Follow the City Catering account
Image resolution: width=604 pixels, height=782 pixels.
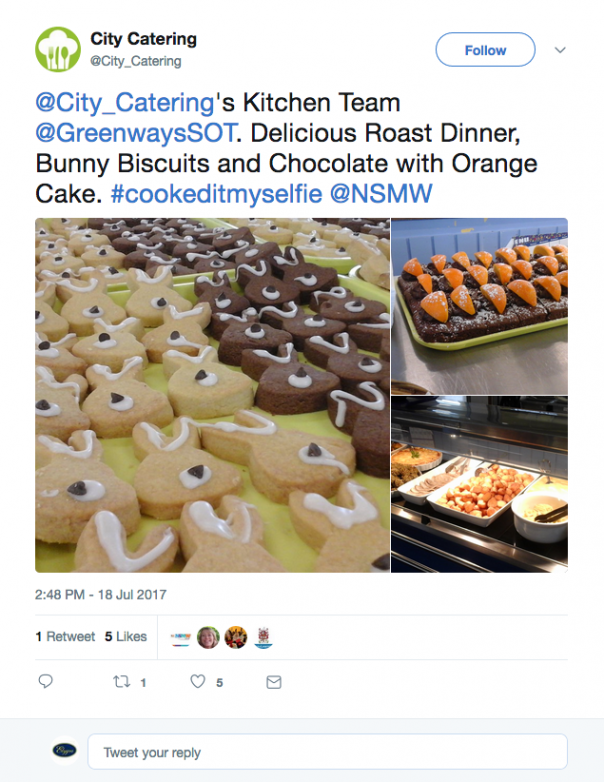485,50
